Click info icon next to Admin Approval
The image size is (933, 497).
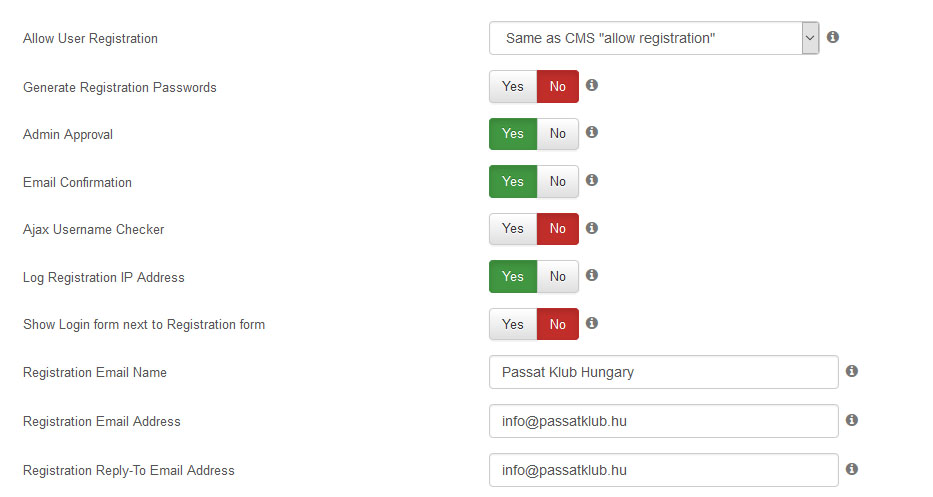(x=591, y=132)
